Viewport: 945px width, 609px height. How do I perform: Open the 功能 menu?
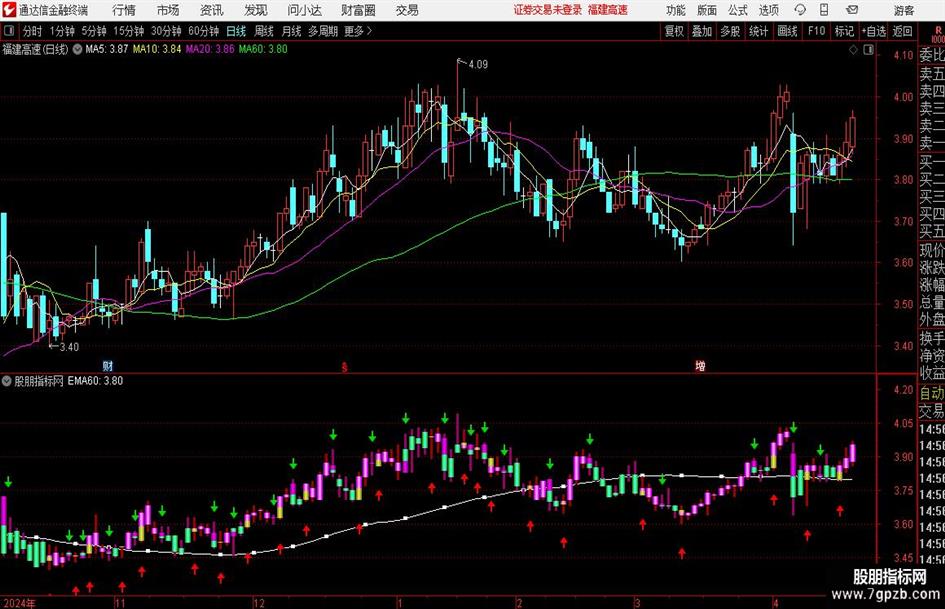(x=676, y=10)
